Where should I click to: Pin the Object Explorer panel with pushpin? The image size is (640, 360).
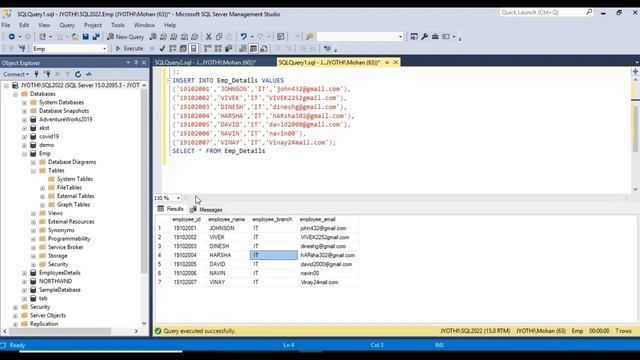136,62
